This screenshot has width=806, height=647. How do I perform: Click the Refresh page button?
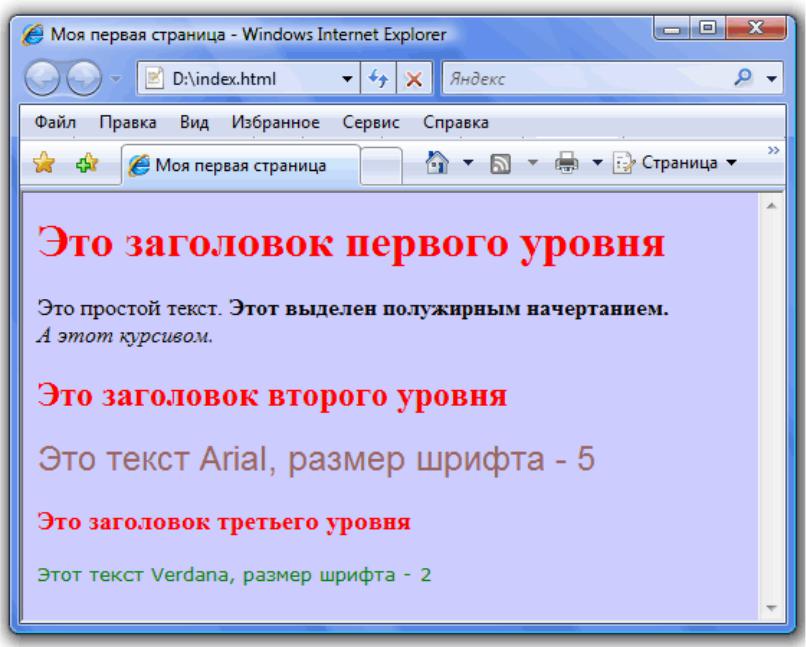pos(378,78)
